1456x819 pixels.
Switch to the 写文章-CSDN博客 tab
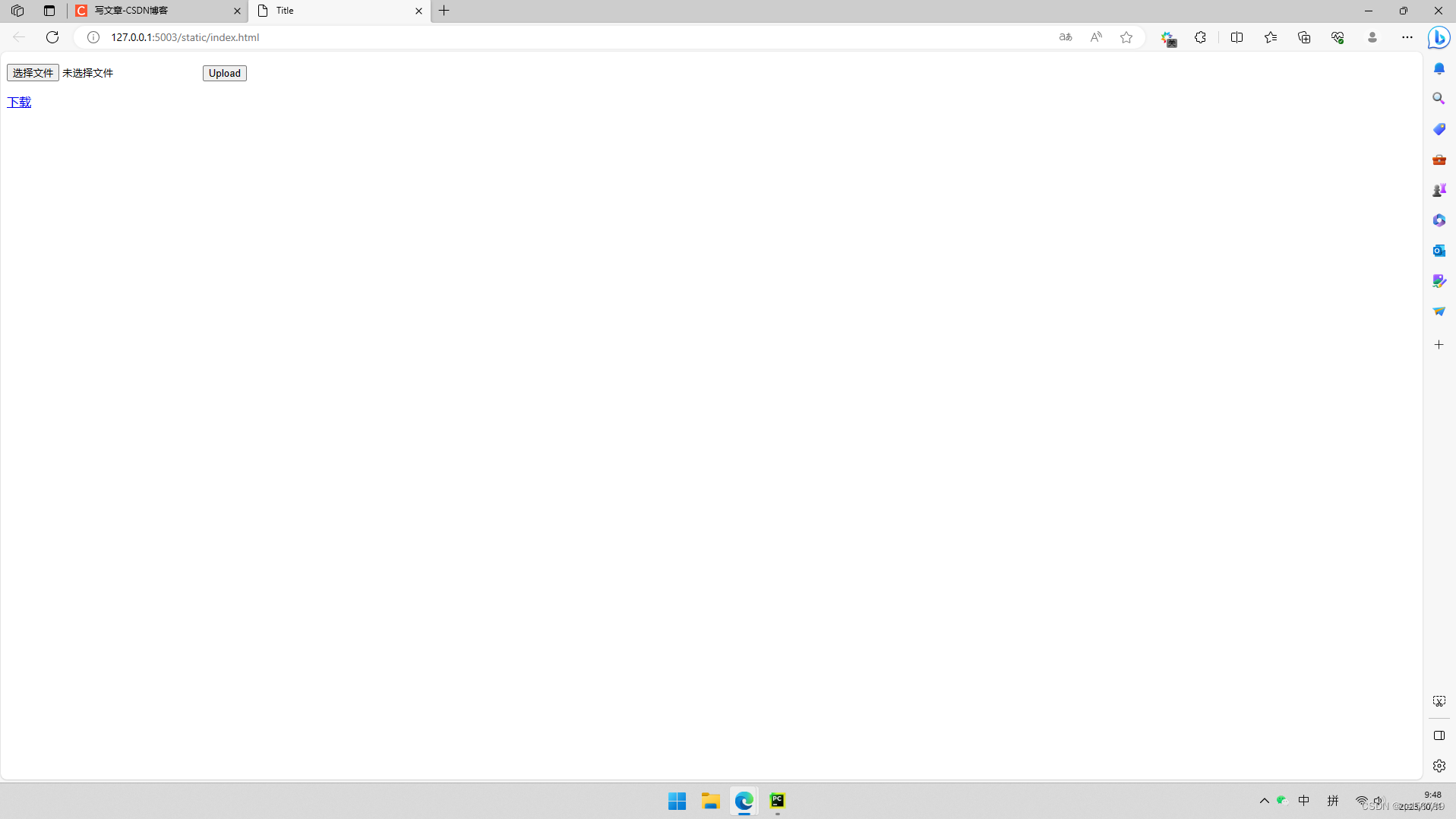(x=158, y=11)
